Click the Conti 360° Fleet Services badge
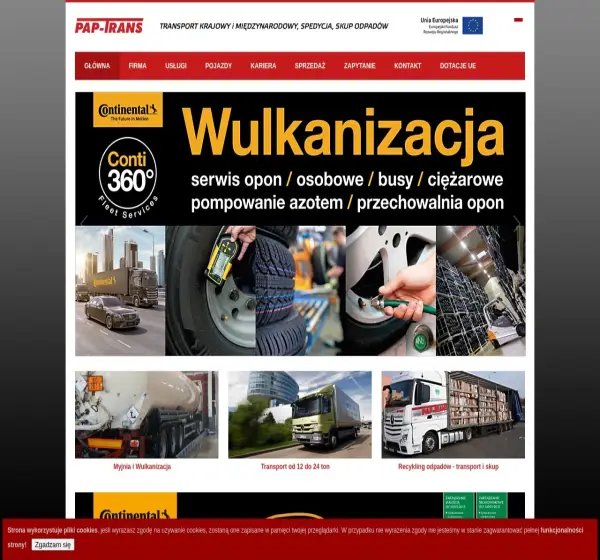 click(128, 178)
